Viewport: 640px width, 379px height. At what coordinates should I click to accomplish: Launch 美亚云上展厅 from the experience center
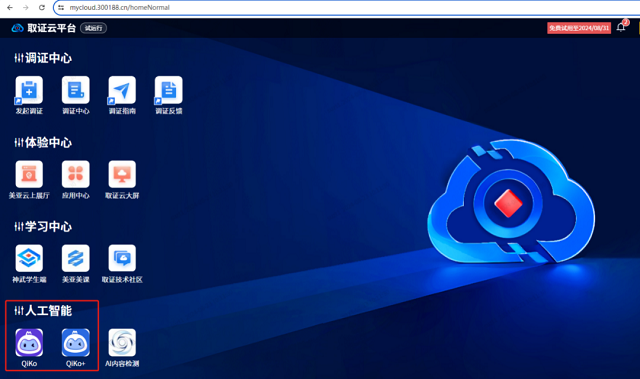coord(29,174)
